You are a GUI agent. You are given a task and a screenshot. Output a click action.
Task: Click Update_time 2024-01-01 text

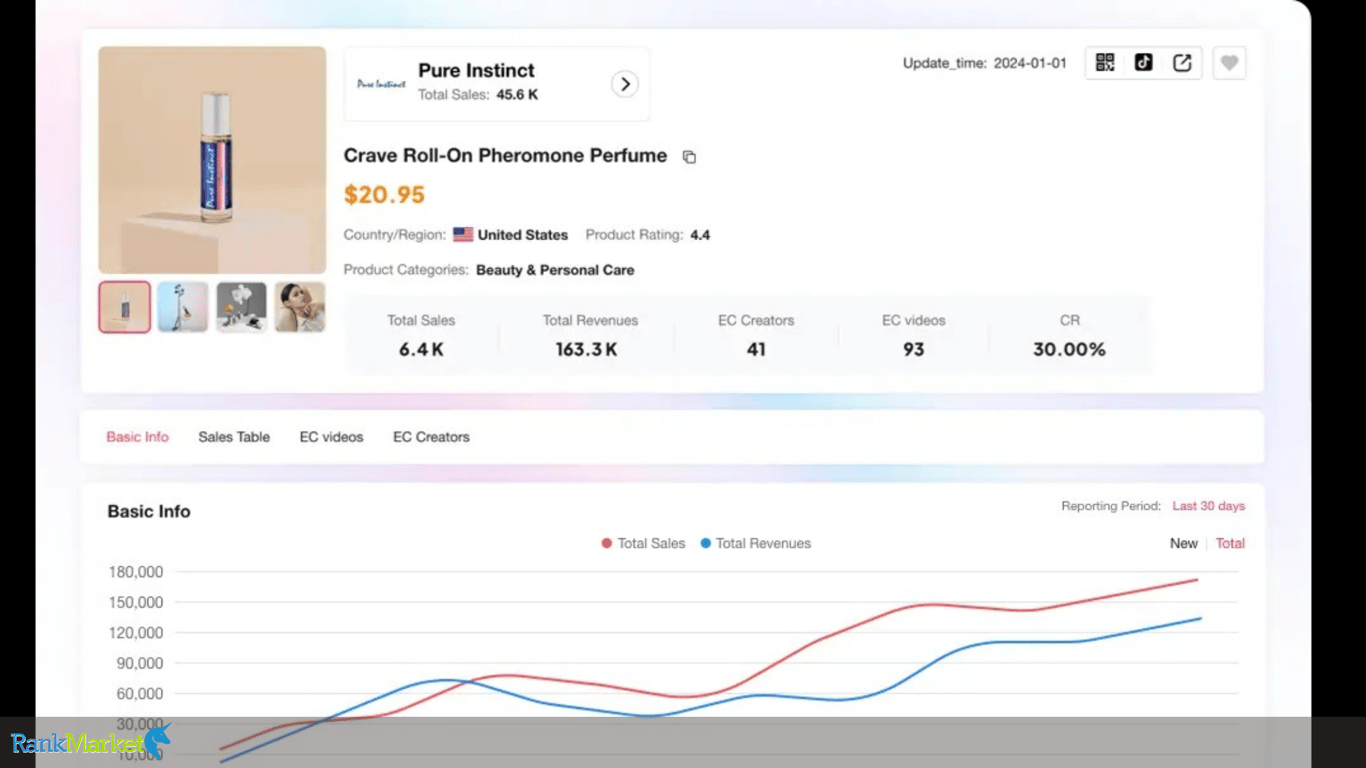click(x=984, y=63)
